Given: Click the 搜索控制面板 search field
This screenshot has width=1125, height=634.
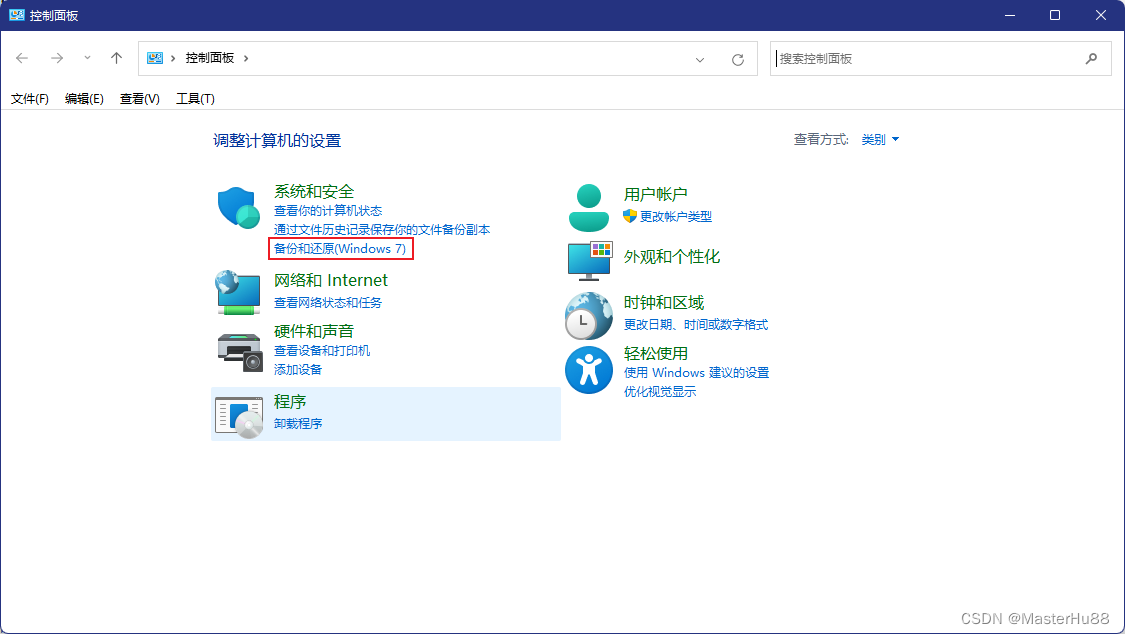Looking at the screenshot, I should 941,59.
